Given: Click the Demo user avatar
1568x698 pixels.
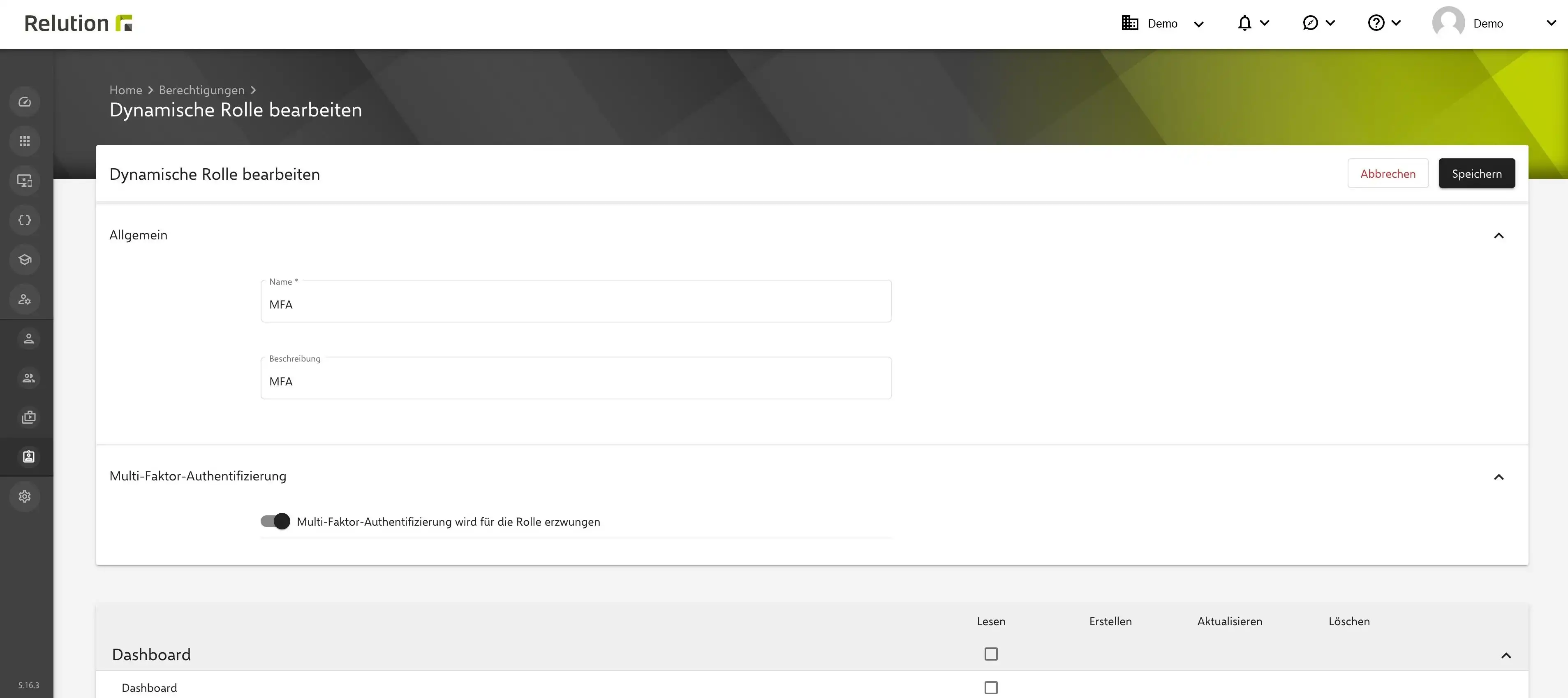Looking at the screenshot, I should (x=1449, y=23).
